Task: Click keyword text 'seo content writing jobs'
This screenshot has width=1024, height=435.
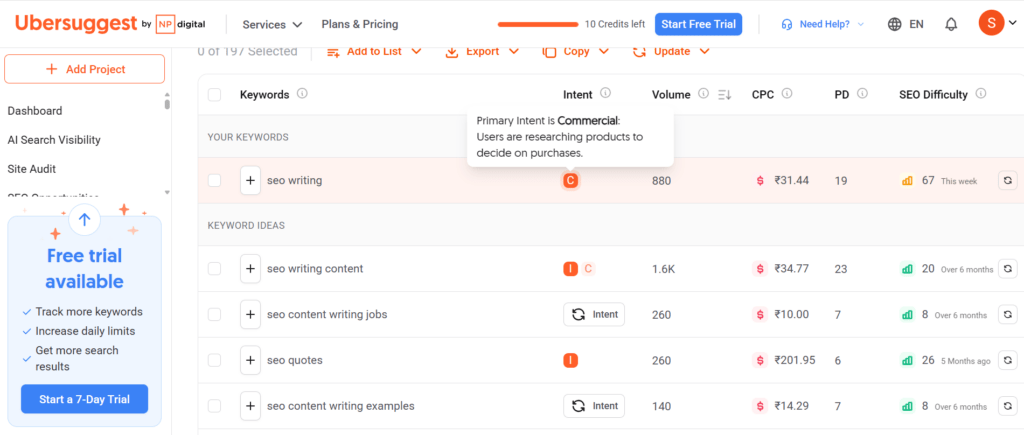Action: [x=327, y=314]
